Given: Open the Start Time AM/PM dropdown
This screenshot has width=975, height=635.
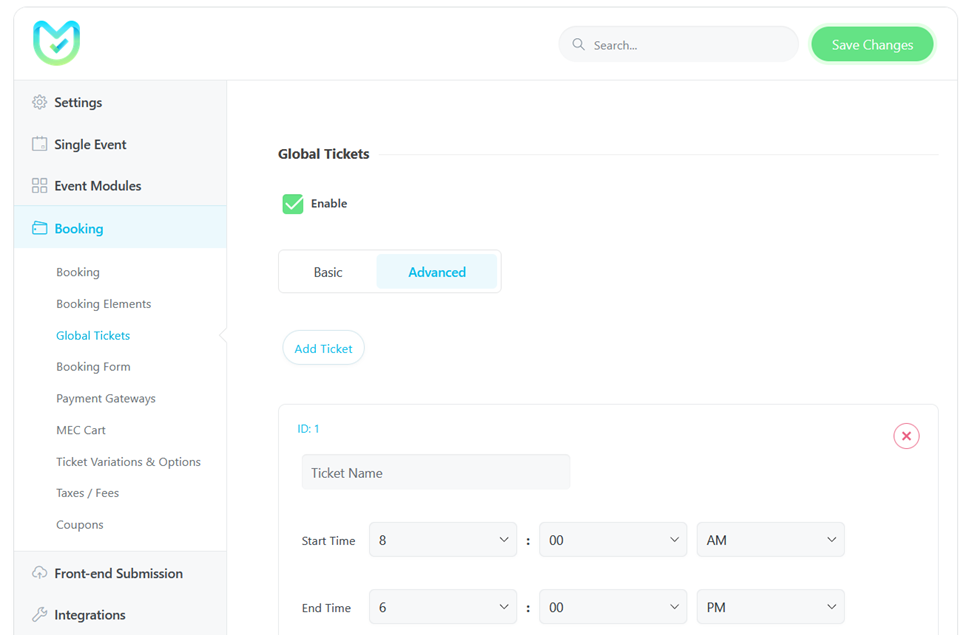Looking at the screenshot, I should pyautogui.click(x=770, y=540).
